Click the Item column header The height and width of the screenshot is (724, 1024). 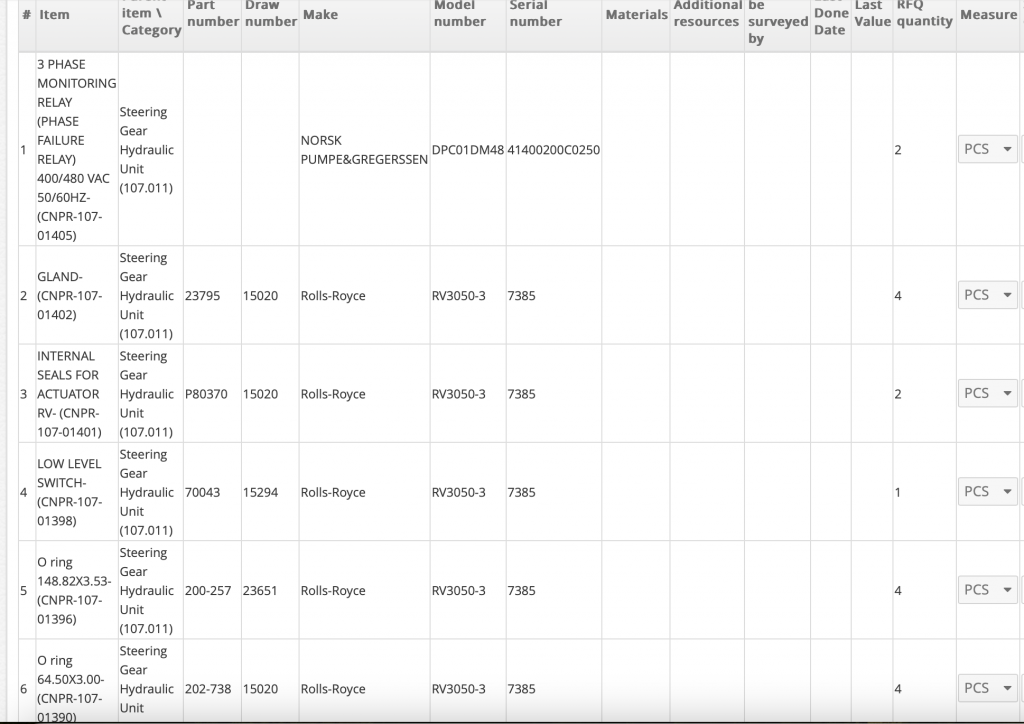click(54, 15)
